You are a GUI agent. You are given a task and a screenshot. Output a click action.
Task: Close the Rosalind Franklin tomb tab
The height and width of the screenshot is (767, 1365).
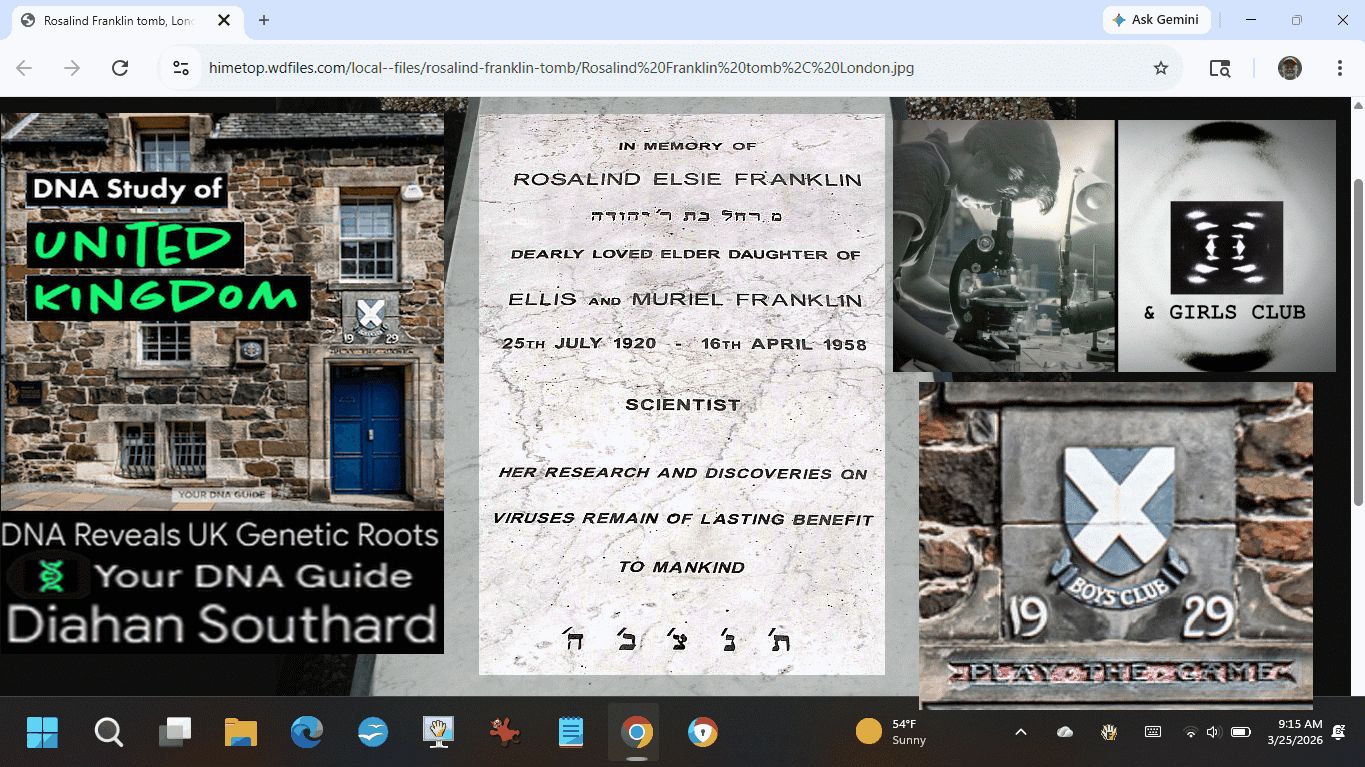click(223, 20)
